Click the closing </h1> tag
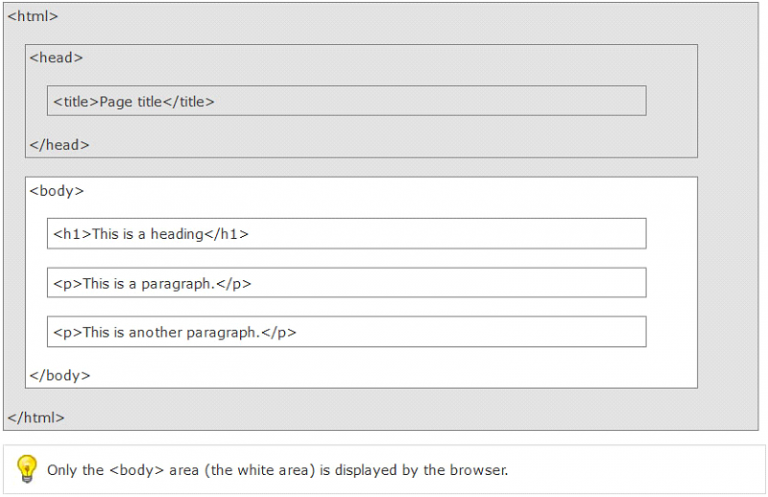 click(x=226, y=234)
